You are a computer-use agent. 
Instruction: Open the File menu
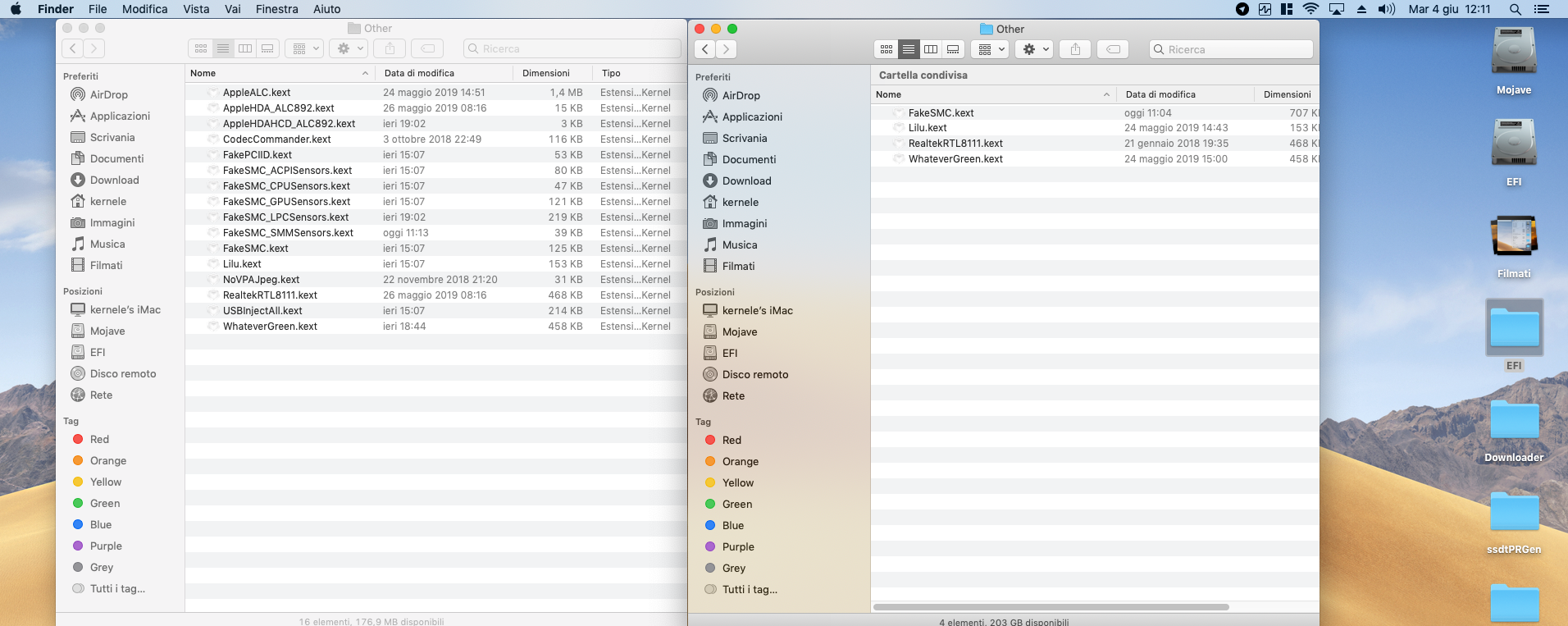(x=98, y=9)
